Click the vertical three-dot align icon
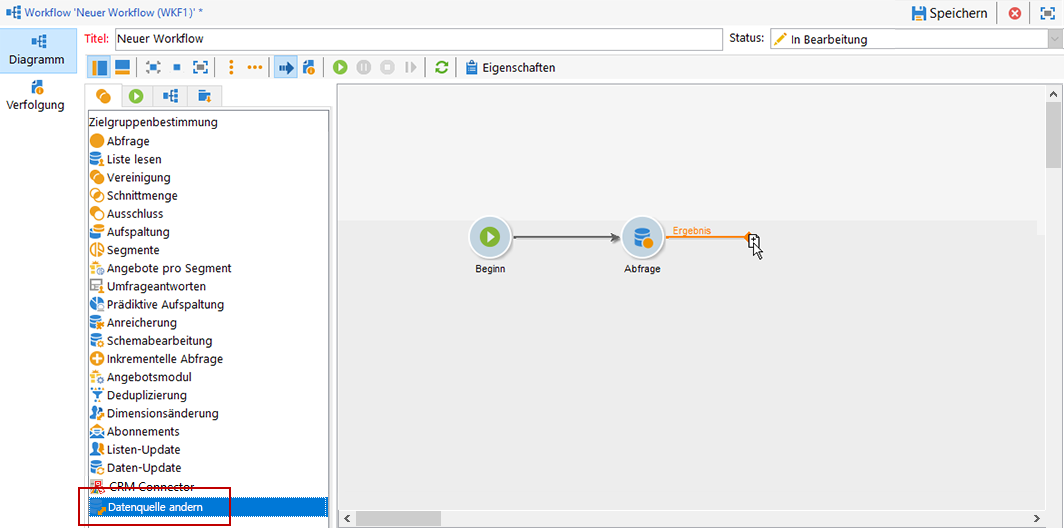The height and width of the screenshot is (528, 1064). coord(231,67)
